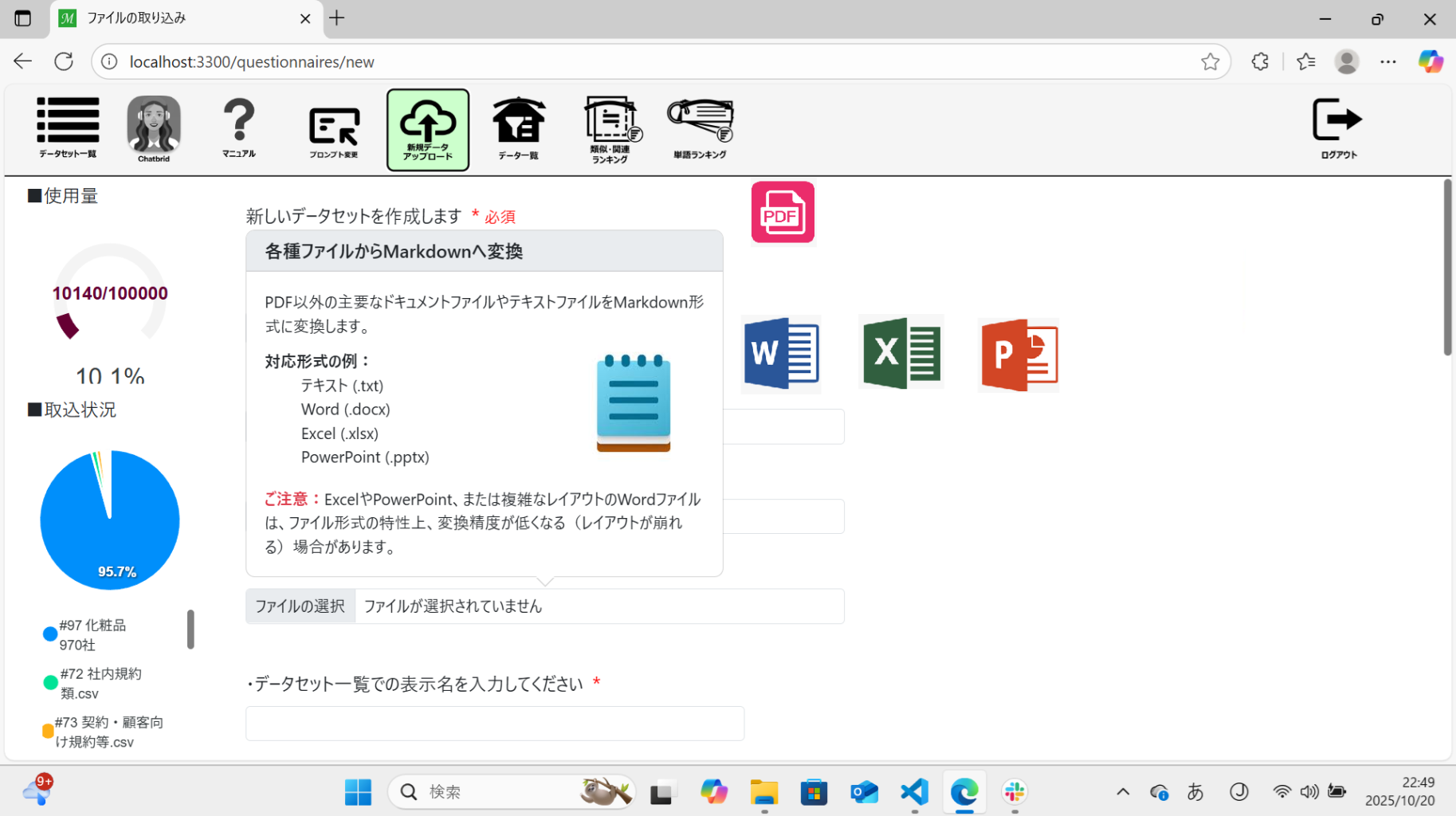Viewport: 1456px width, 816px height.
Task: Choose the Excel spreadsheet icon
Action: click(x=901, y=353)
